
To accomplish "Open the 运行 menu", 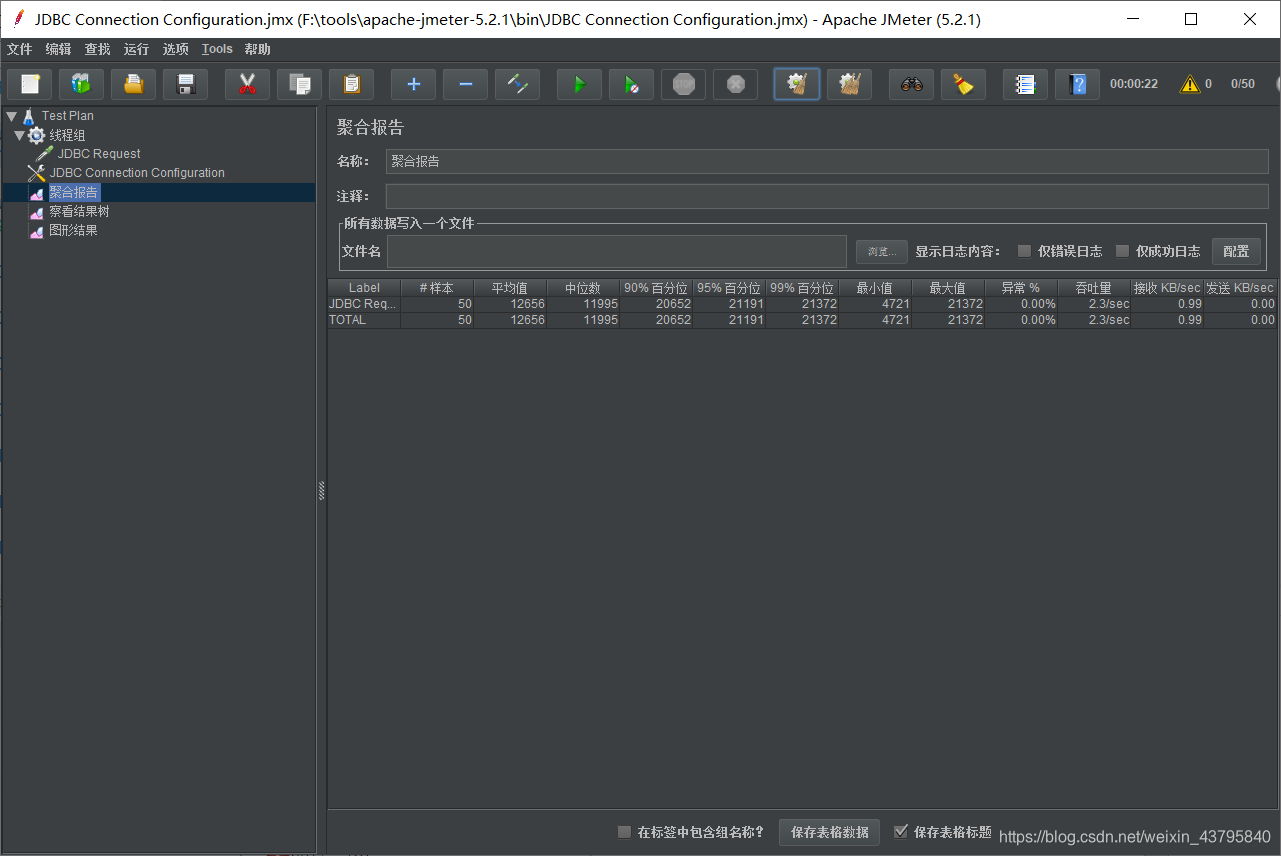I will point(136,49).
